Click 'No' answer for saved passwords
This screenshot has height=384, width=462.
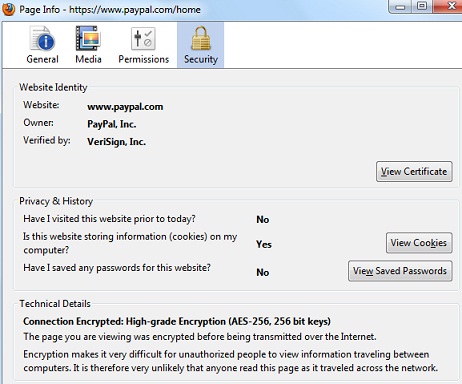click(263, 272)
